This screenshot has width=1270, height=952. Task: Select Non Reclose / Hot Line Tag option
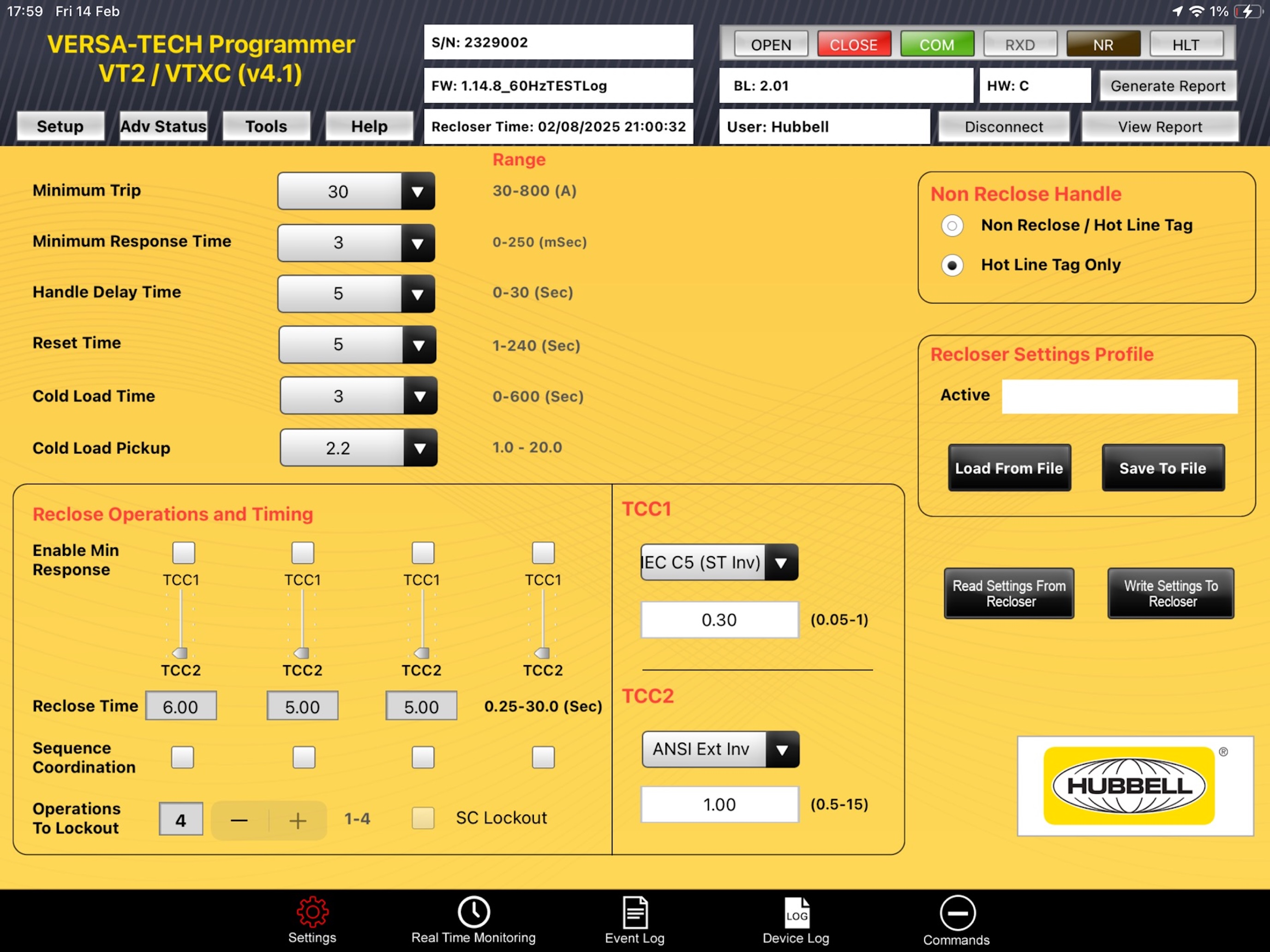click(x=952, y=226)
